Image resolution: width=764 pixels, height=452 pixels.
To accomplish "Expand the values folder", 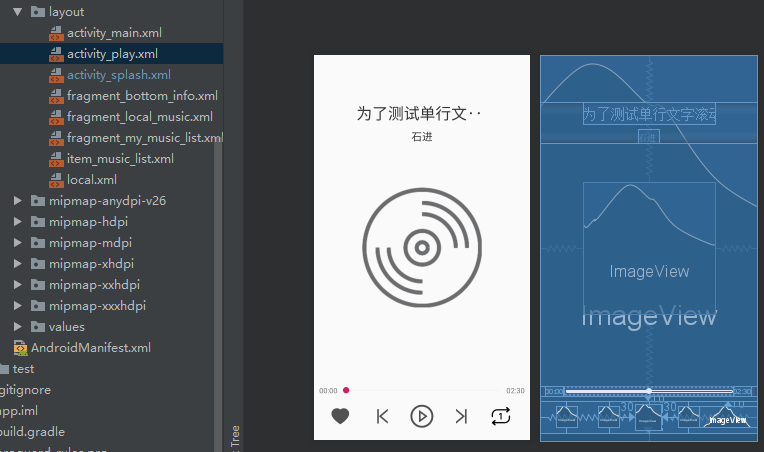I will pyautogui.click(x=18, y=326).
